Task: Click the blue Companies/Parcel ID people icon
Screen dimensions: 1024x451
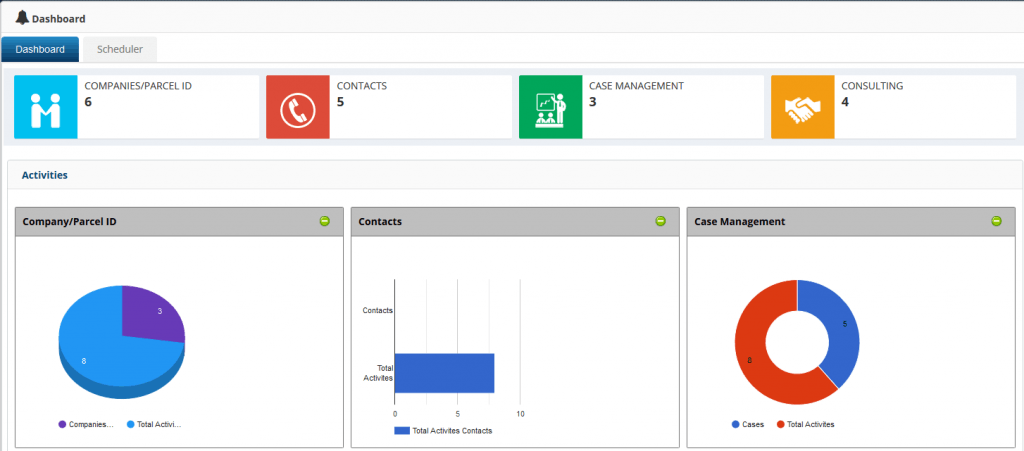Action: [x=45, y=106]
